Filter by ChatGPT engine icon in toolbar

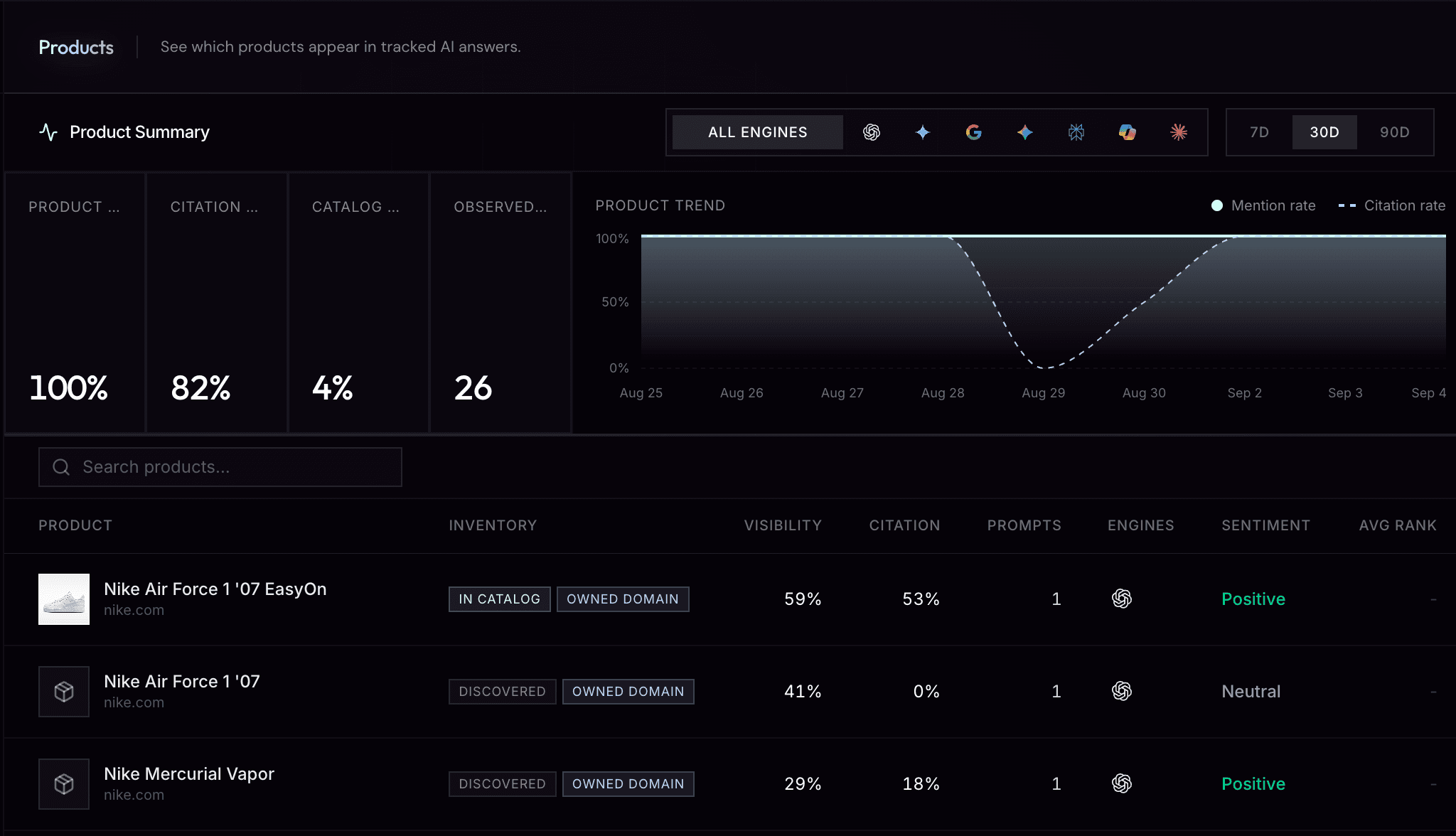click(x=872, y=132)
